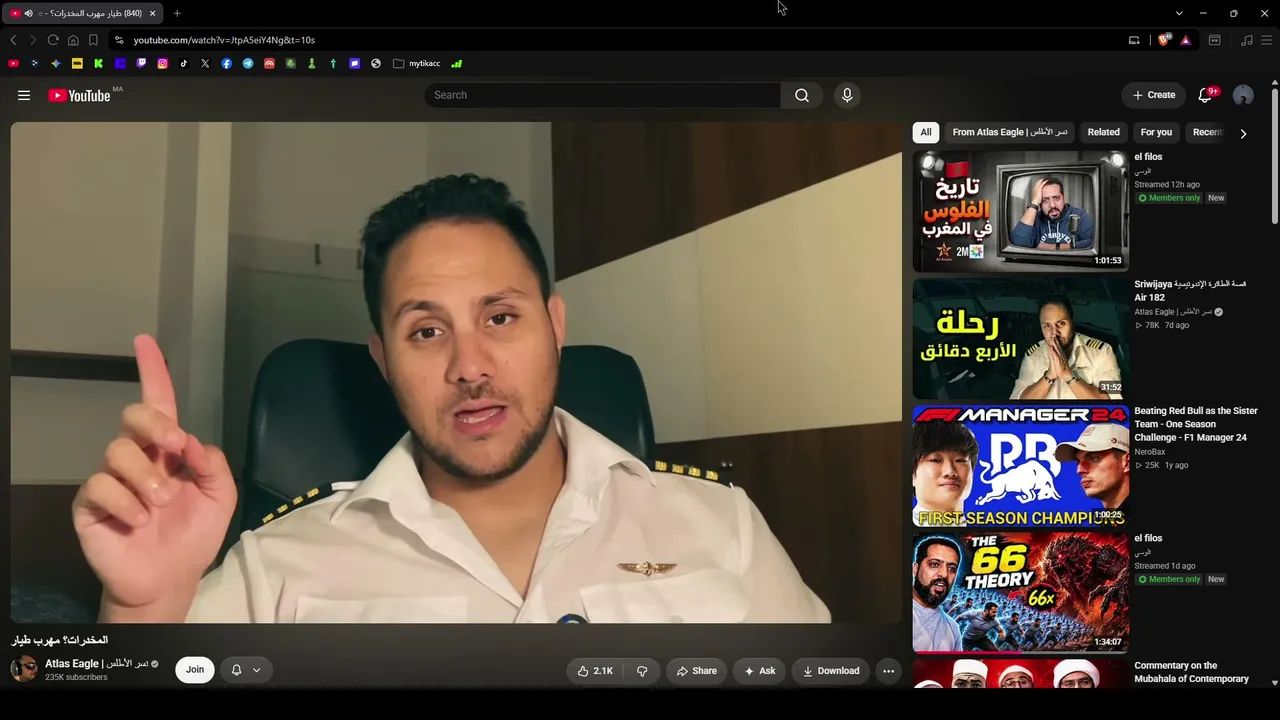This screenshot has height=720, width=1280.
Task: Select the Related filter chip
Action: pyautogui.click(x=1104, y=132)
